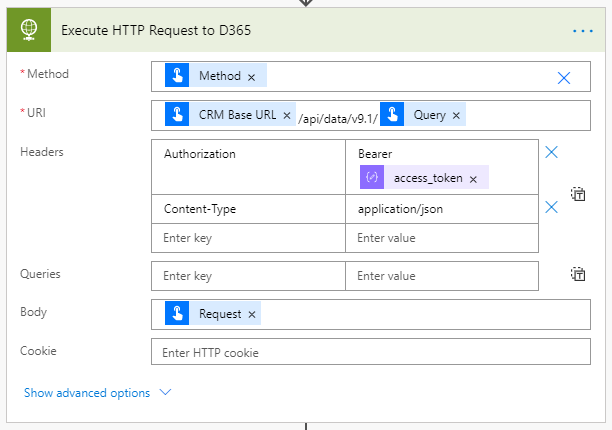Open the action ellipsis menu

coord(582,30)
